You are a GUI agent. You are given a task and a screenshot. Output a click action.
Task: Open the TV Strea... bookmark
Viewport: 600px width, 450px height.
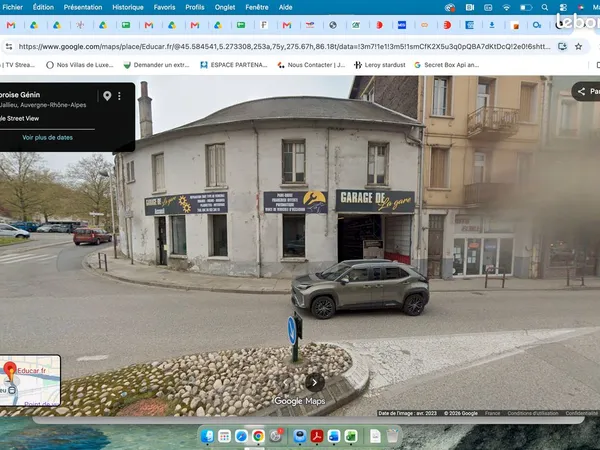pos(18,65)
